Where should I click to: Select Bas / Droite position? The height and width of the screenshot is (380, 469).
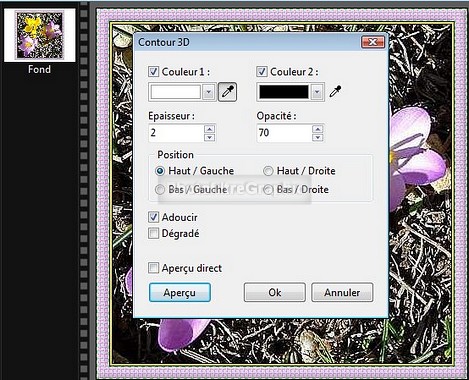click(x=268, y=190)
